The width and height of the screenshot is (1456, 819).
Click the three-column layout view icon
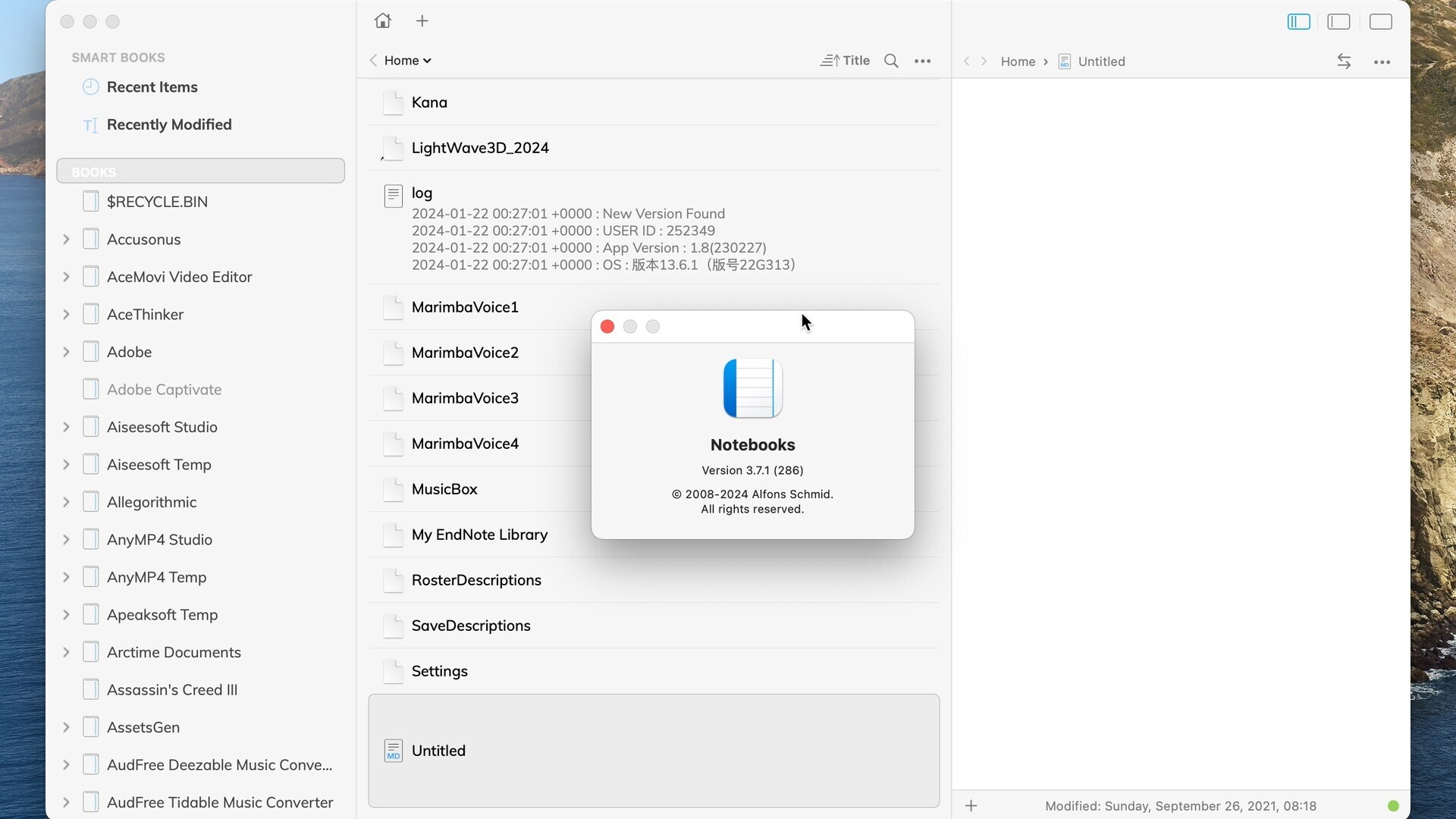click(x=1298, y=21)
